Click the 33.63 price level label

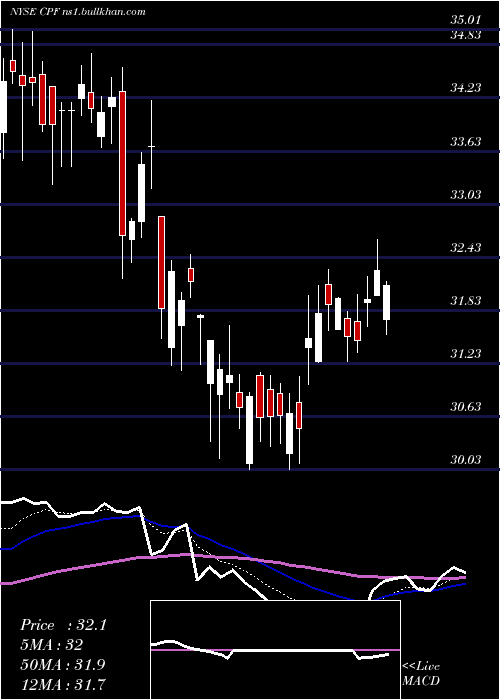466,142
